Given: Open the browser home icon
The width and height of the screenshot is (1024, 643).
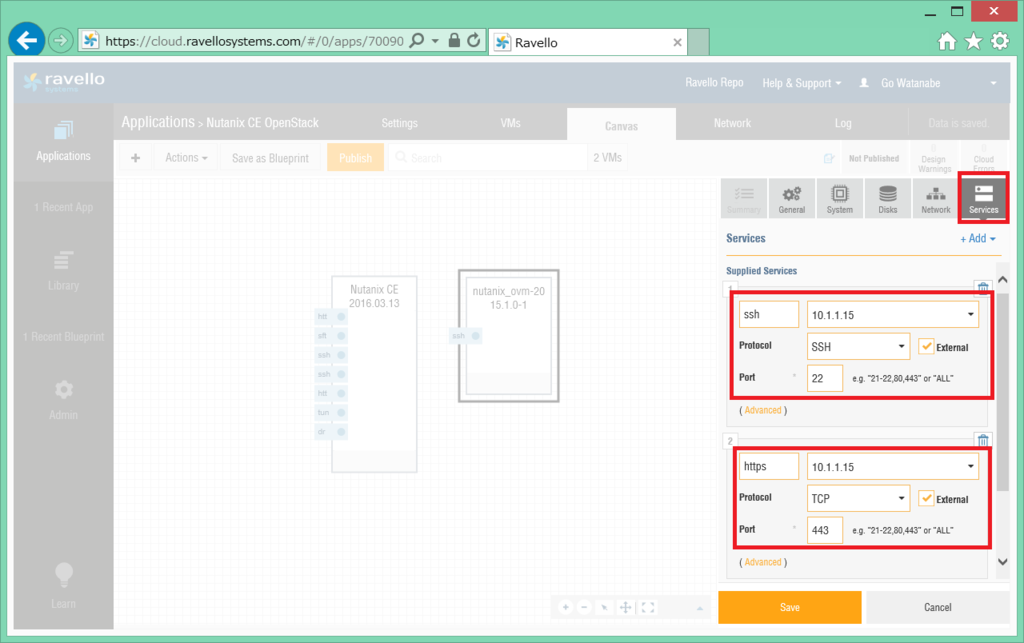Looking at the screenshot, I should point(946,42).
